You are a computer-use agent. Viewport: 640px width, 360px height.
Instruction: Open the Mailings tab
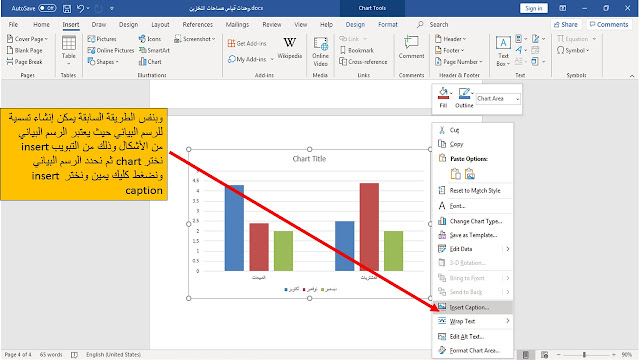(x=237, y=24)
